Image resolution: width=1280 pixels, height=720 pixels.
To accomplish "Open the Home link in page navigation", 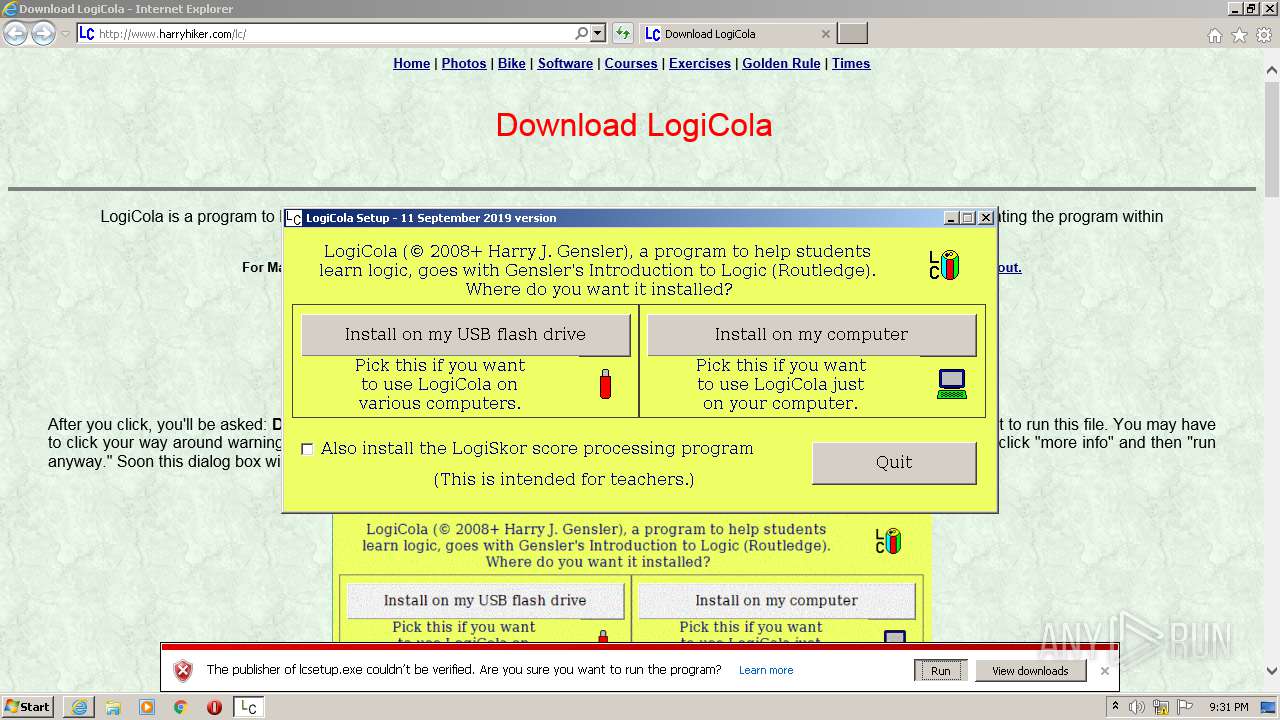I will click(x=411, y=63).
